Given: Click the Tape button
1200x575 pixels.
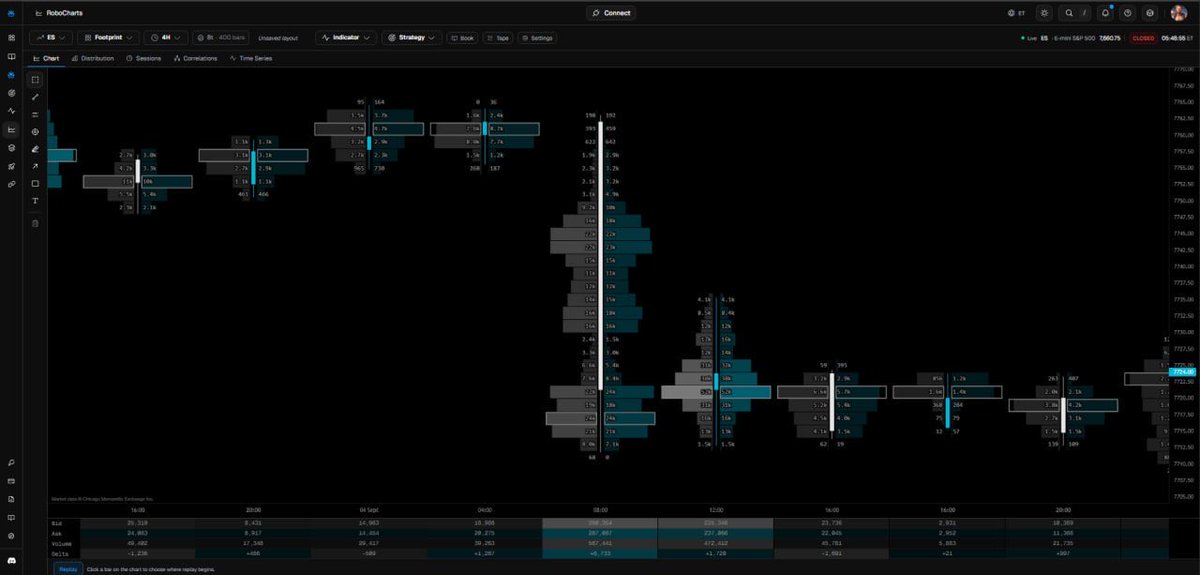Looking at the screenshot, I should pos(498,38).
